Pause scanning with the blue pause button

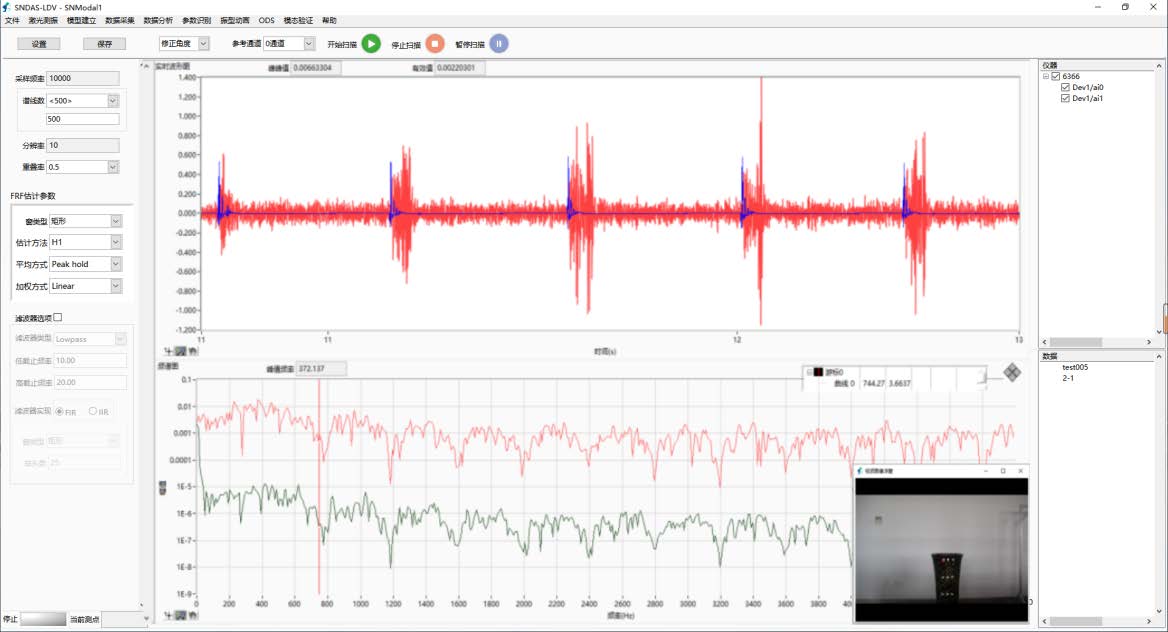pyautogui.click(x=498, y=44)
